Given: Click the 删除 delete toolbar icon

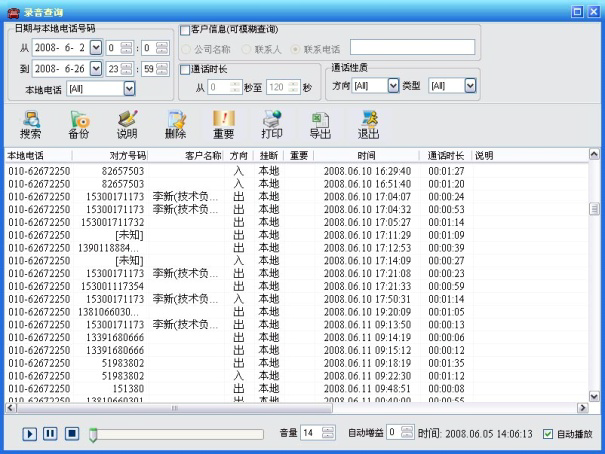Looking at the screenshot, I should click(x=176, y=124).
